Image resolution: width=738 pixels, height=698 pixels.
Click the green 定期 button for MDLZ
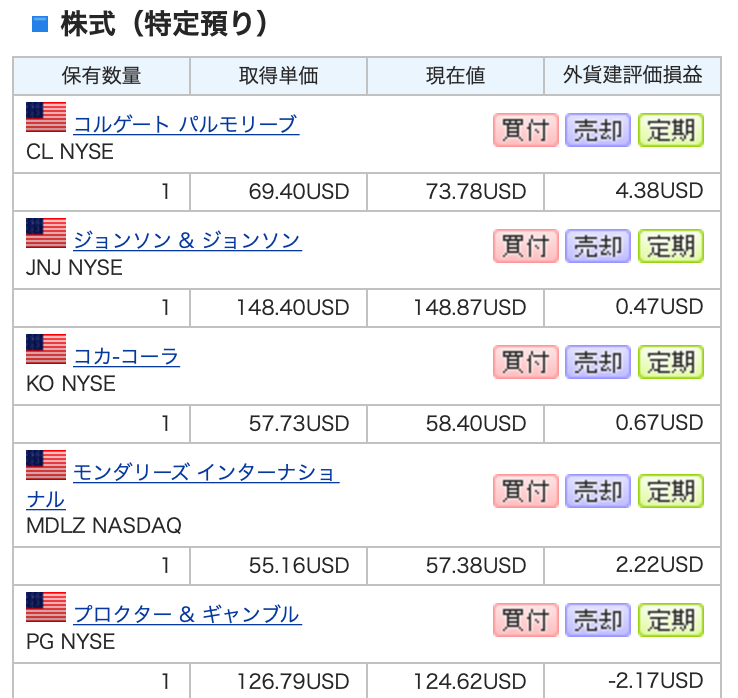click(x=671, y=491)
